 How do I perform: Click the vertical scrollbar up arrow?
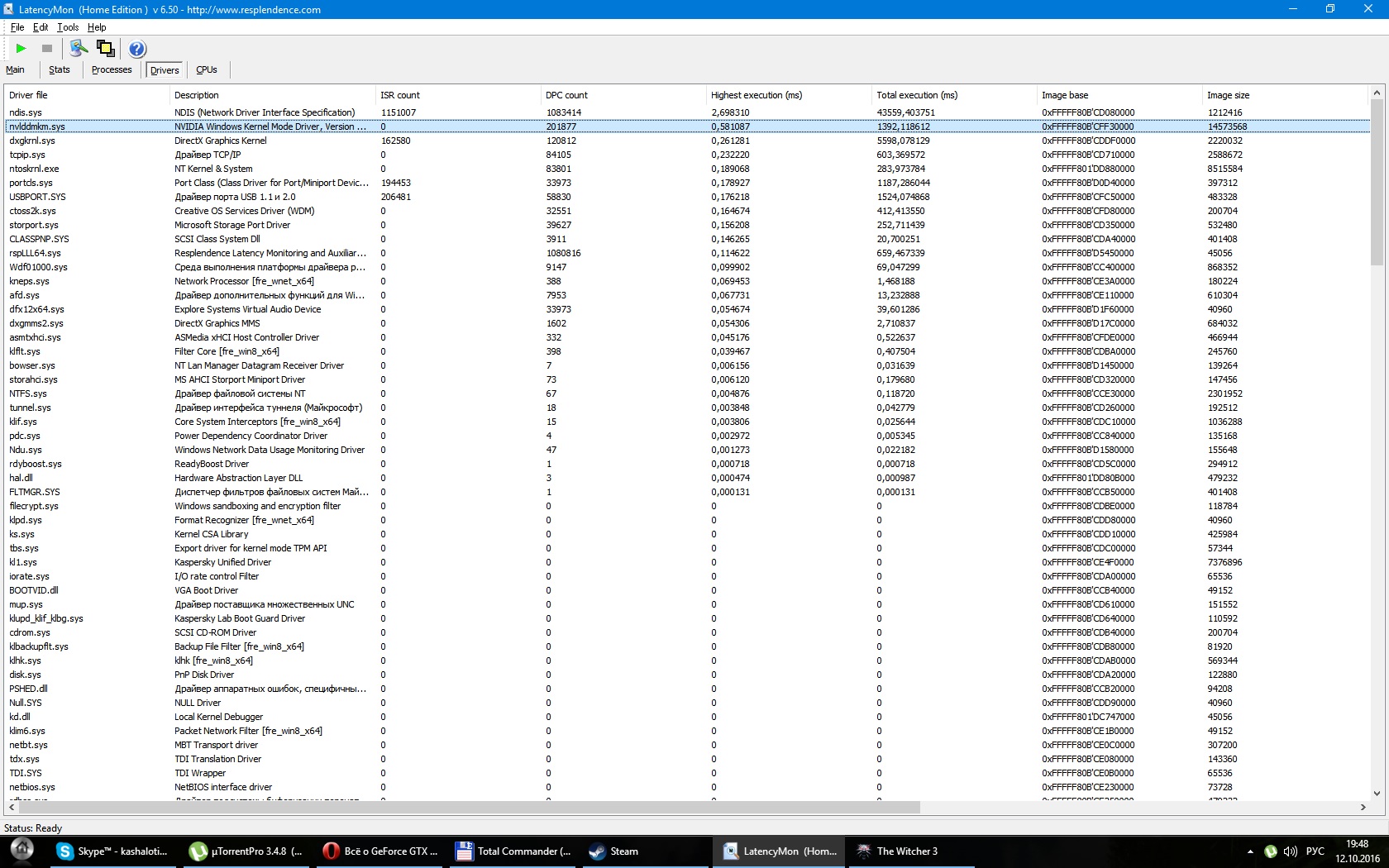pos(1377,93)
